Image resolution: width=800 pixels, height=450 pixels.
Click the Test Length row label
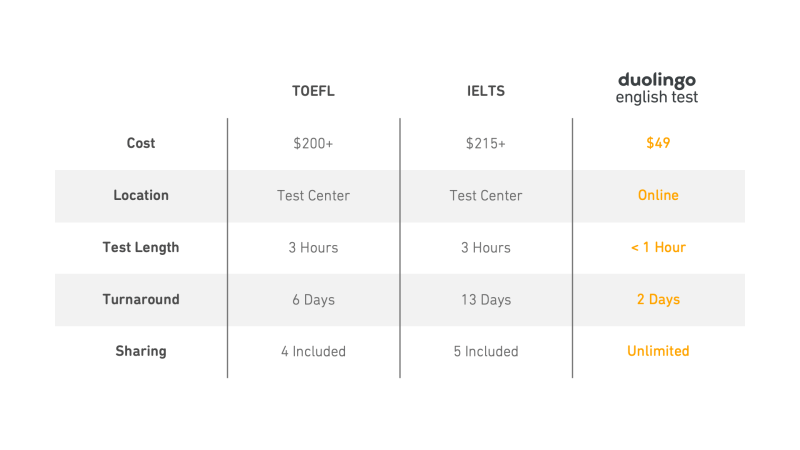coord(141,247)
